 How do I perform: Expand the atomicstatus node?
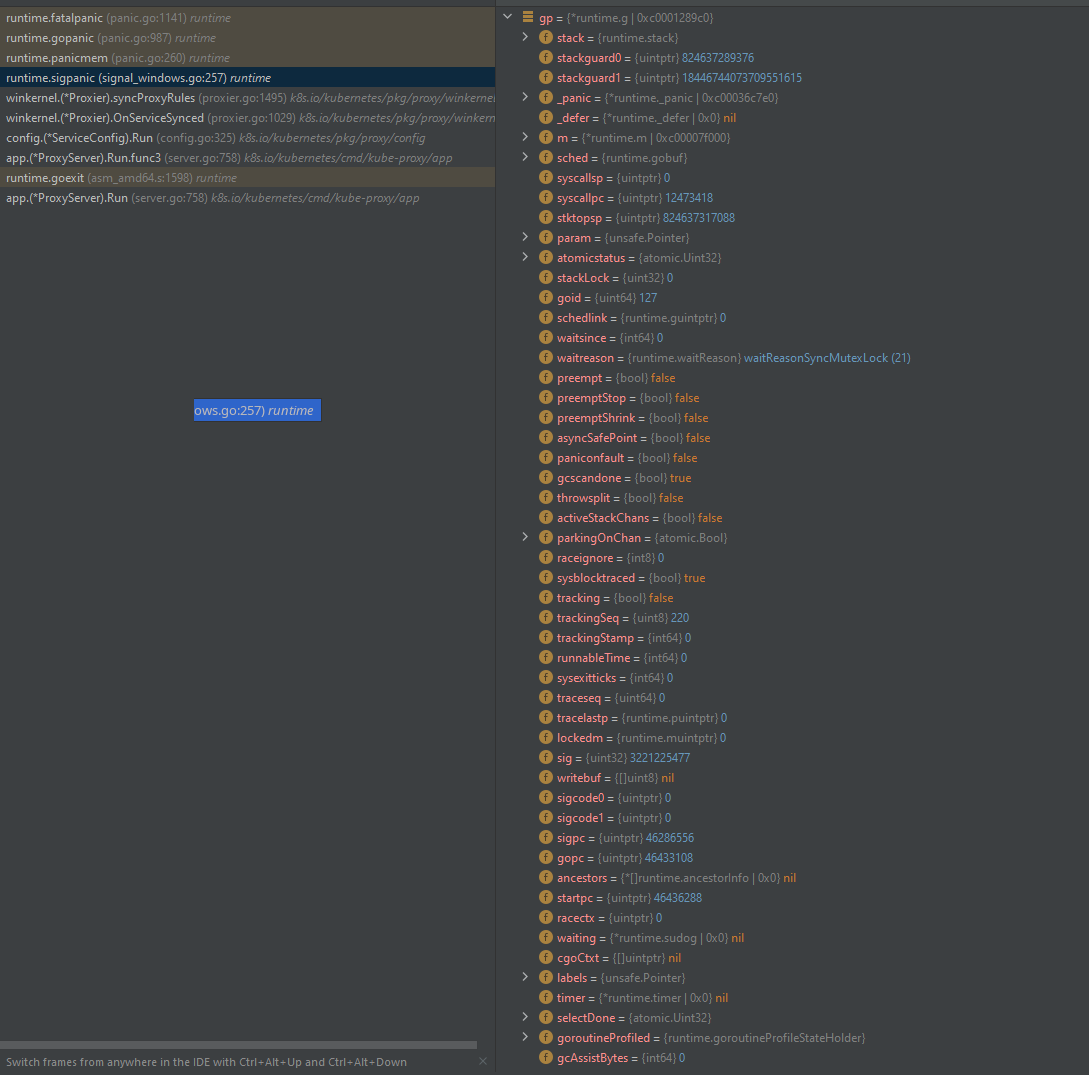tap(526, 257)
